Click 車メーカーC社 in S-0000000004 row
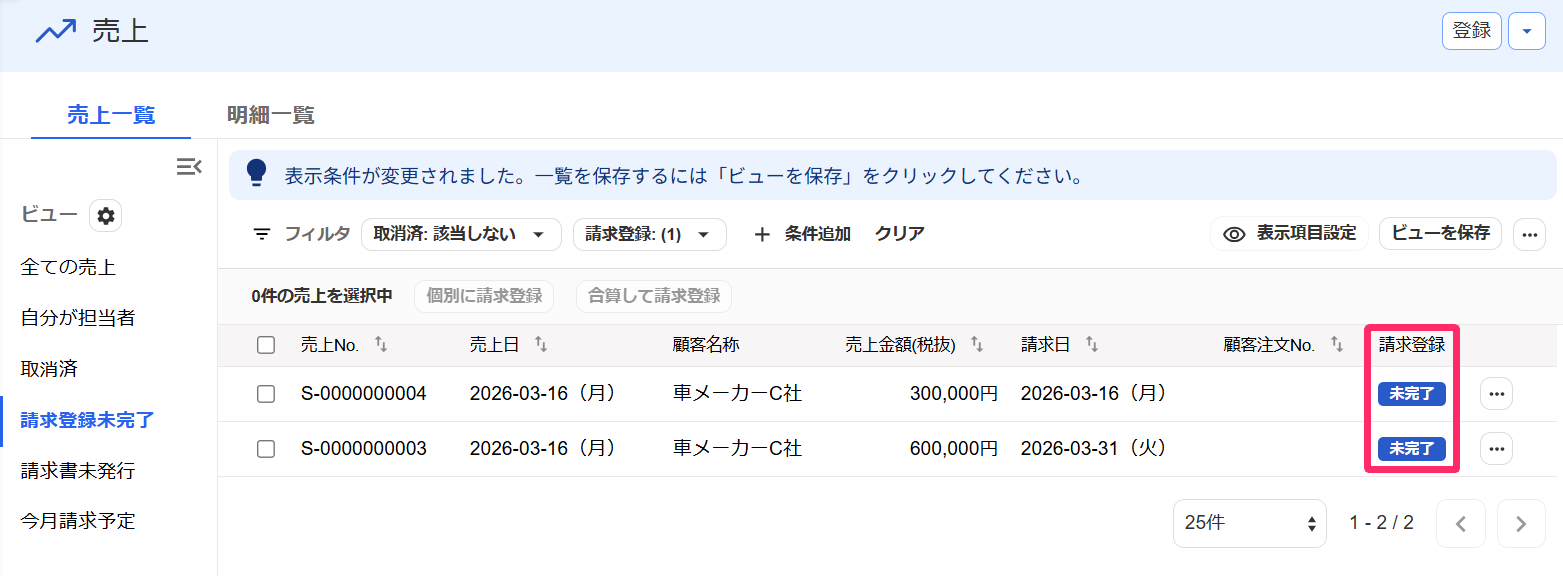 tap(737, 394)
